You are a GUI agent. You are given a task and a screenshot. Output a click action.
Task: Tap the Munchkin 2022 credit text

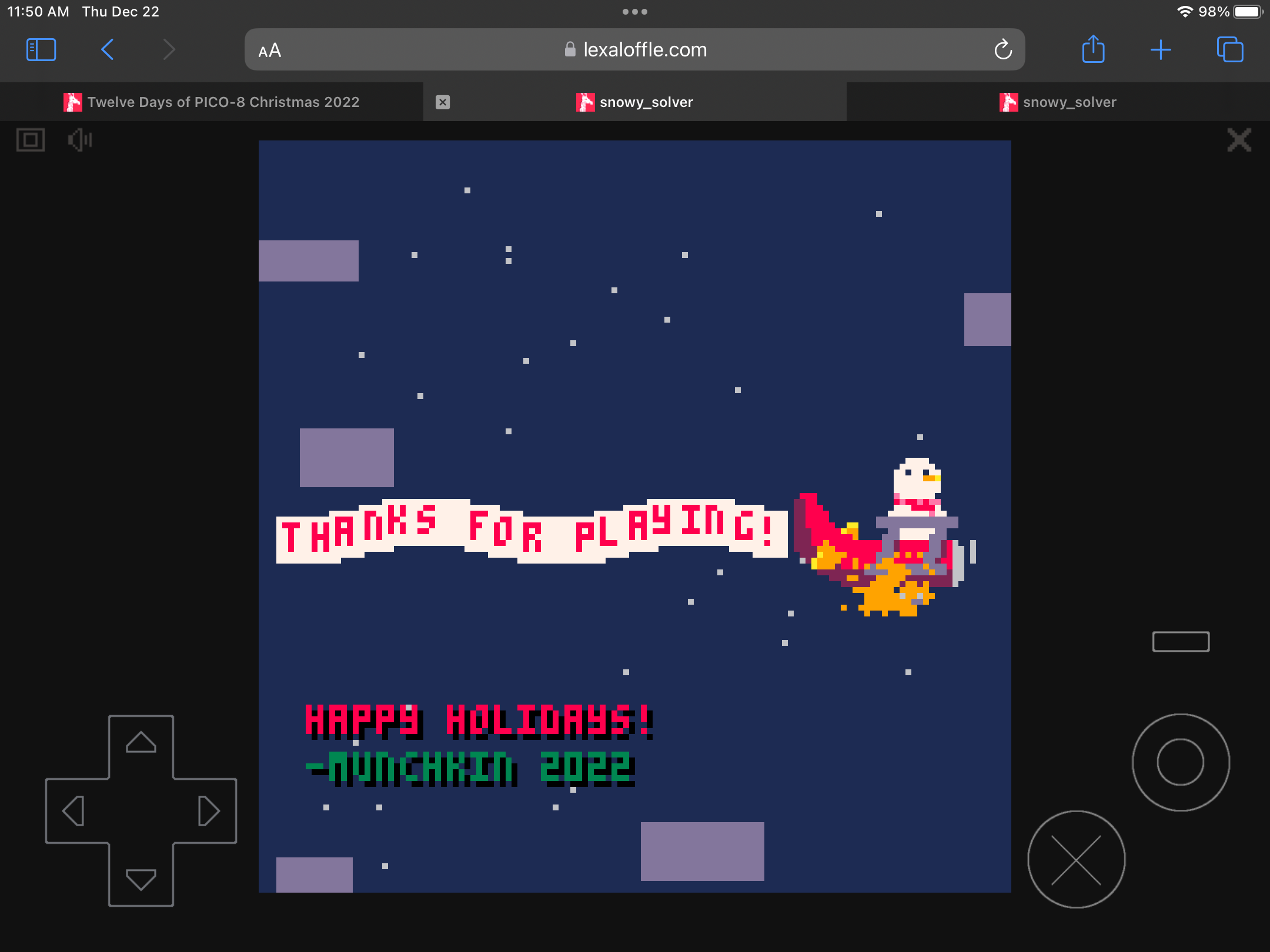[x=470, y=769]
